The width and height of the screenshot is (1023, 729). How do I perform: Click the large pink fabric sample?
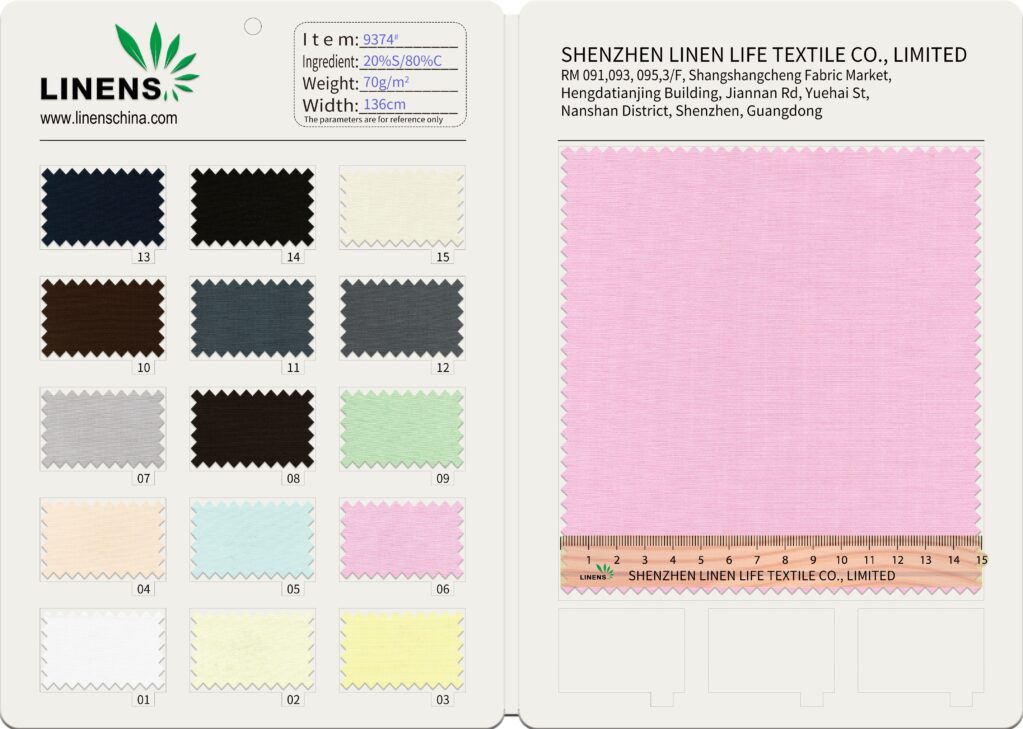[770, 340]
